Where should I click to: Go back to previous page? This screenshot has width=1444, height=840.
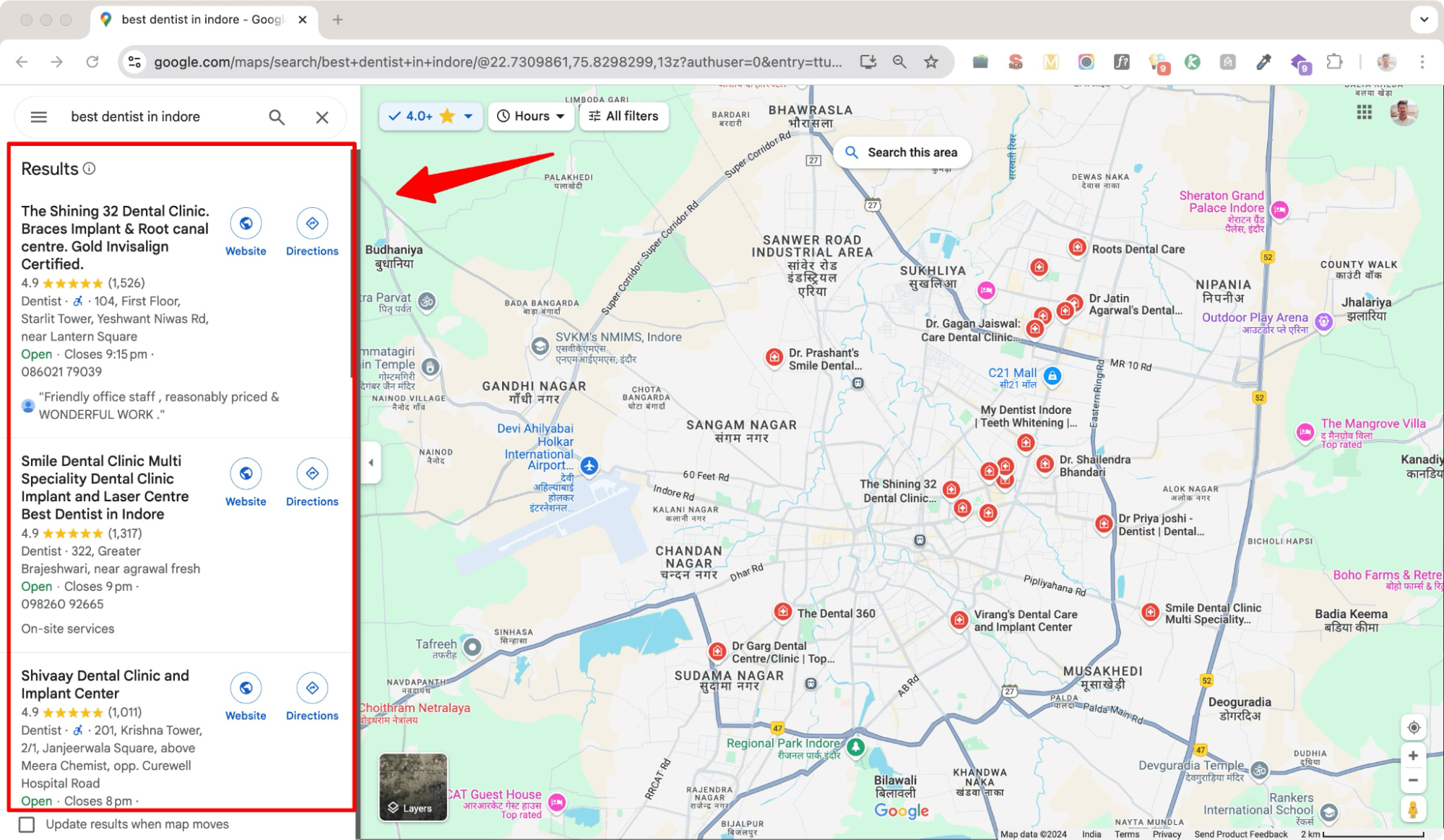click(22, 62)
